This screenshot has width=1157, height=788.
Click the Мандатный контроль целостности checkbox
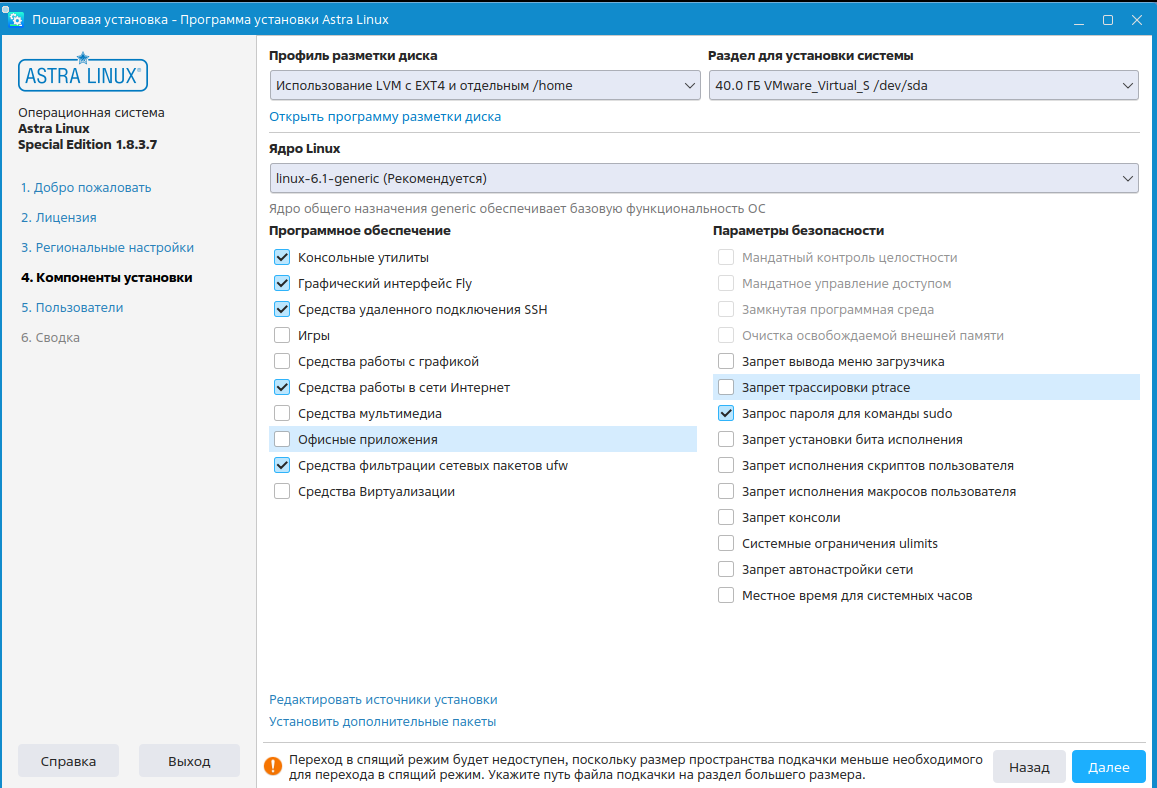pos(726,258)
